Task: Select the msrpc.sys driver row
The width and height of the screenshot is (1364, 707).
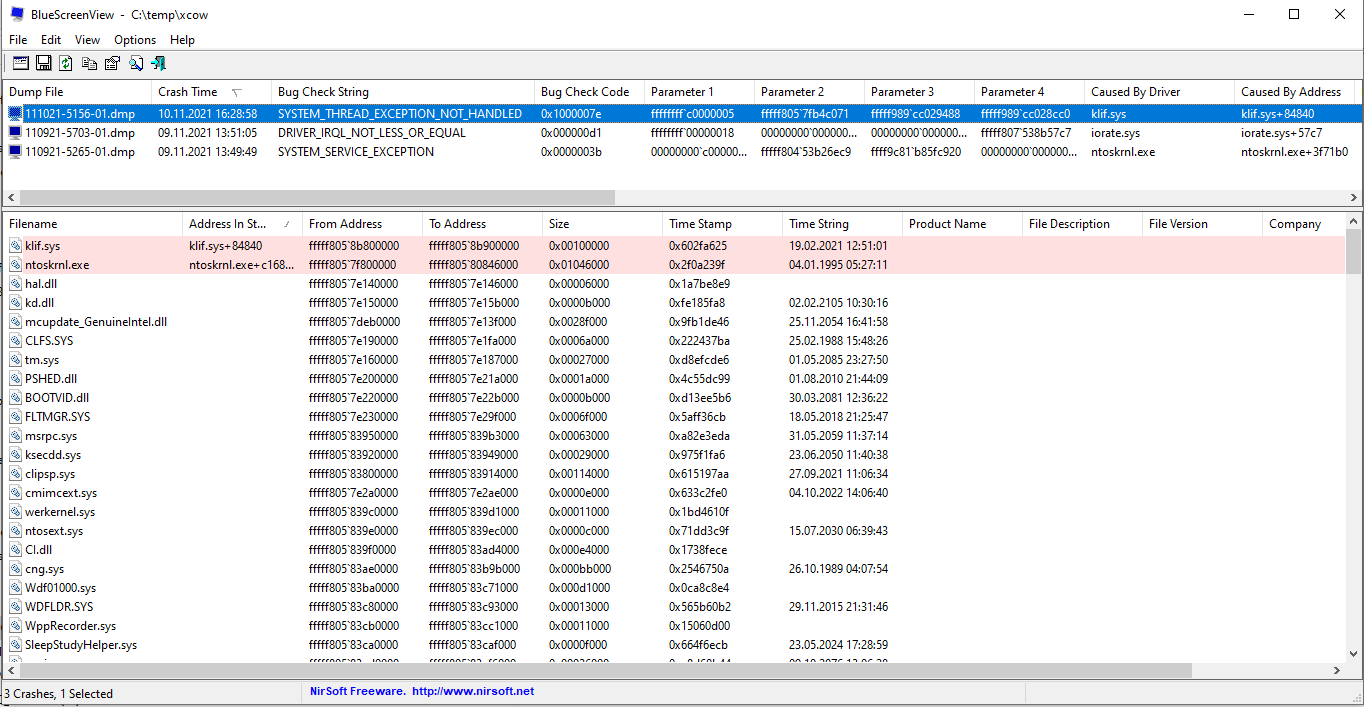Action: point(674,435)
